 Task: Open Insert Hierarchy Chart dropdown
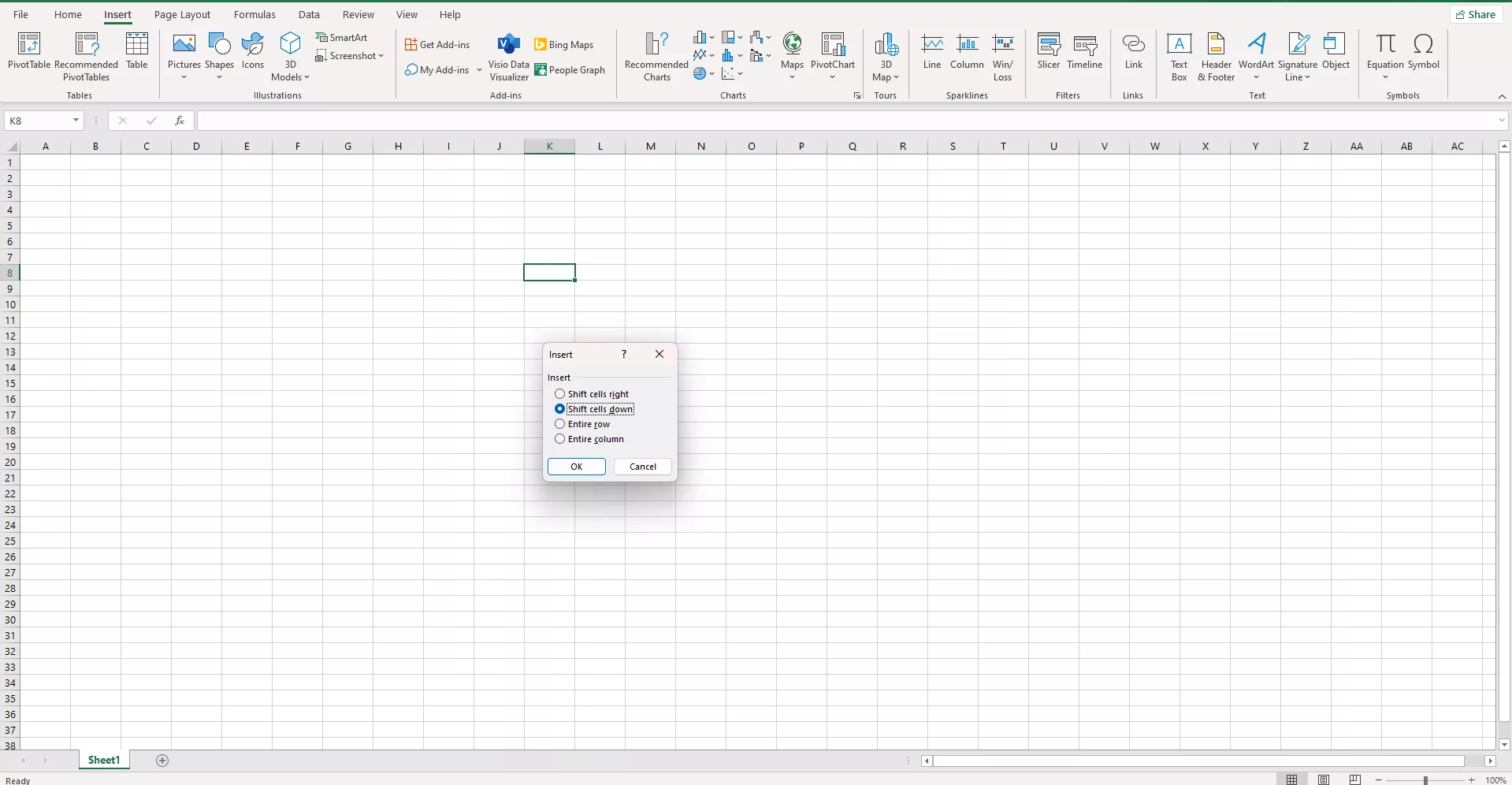740,37
